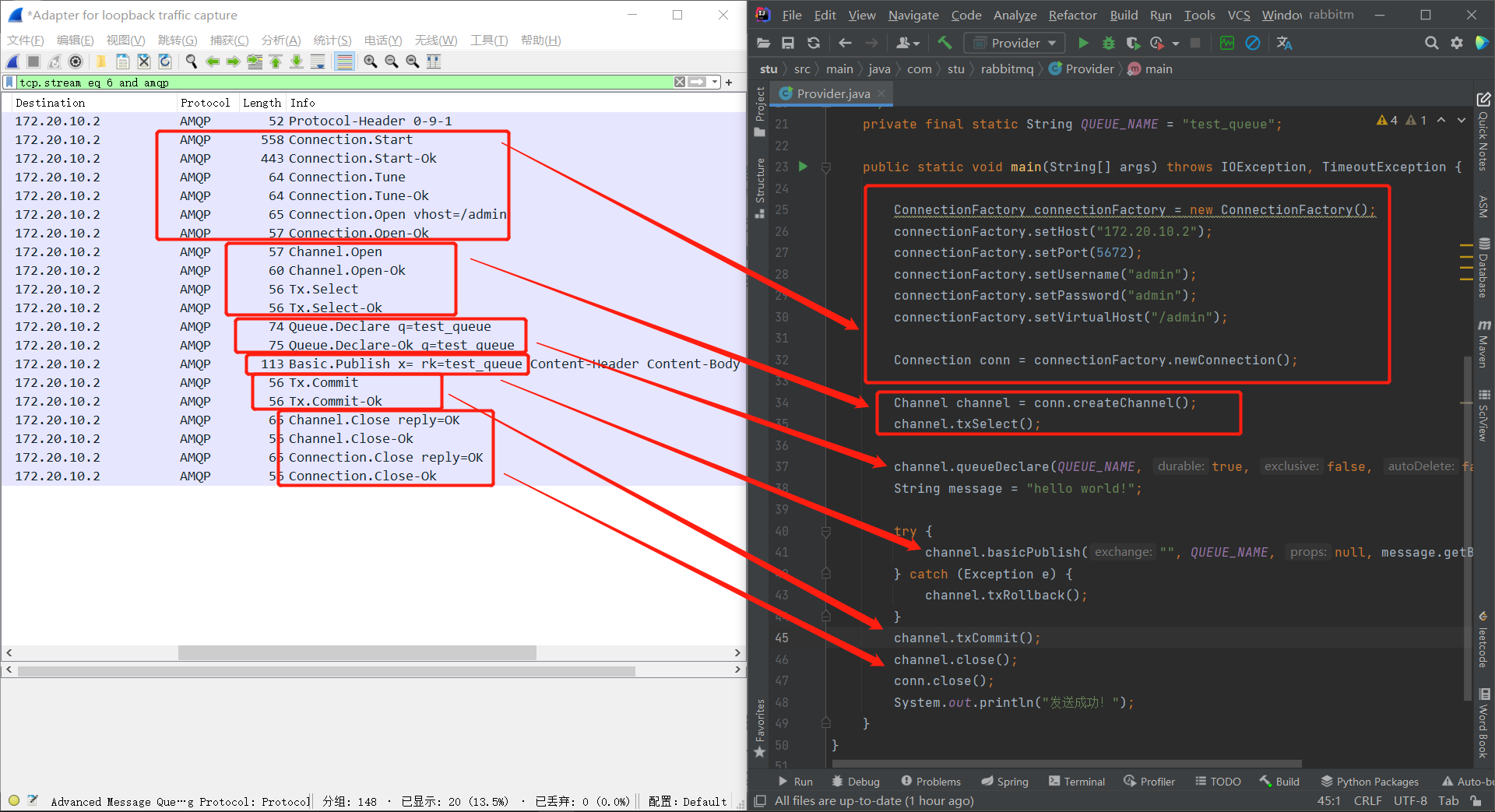1495x812 pixels.
Task: Open Search Everywhere magnifier in IntelliJ
Action: [1431, 43]
